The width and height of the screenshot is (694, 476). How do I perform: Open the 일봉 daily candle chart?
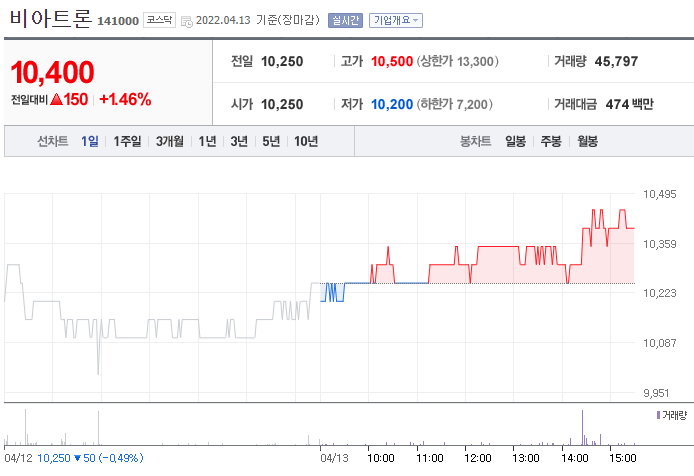click(x=516, y=141)
